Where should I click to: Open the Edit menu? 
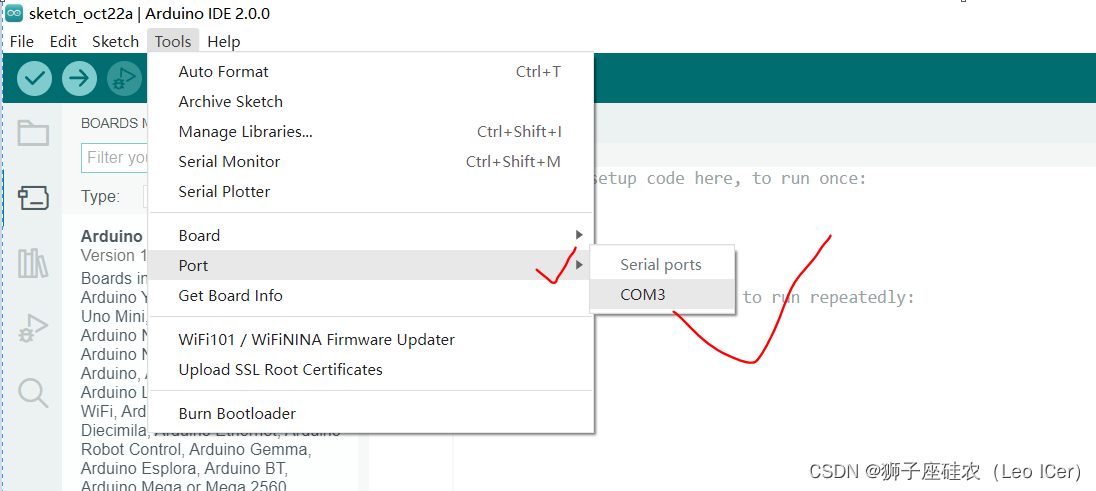click(x=63, y=41)
